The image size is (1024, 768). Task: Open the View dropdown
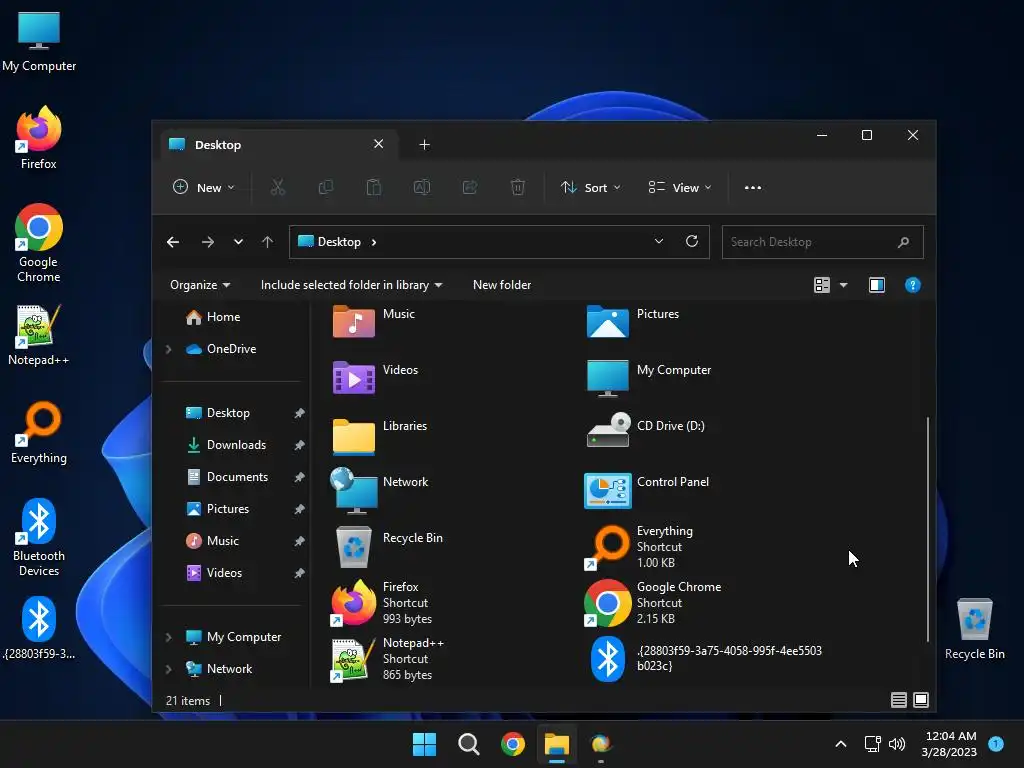point(680,187)
